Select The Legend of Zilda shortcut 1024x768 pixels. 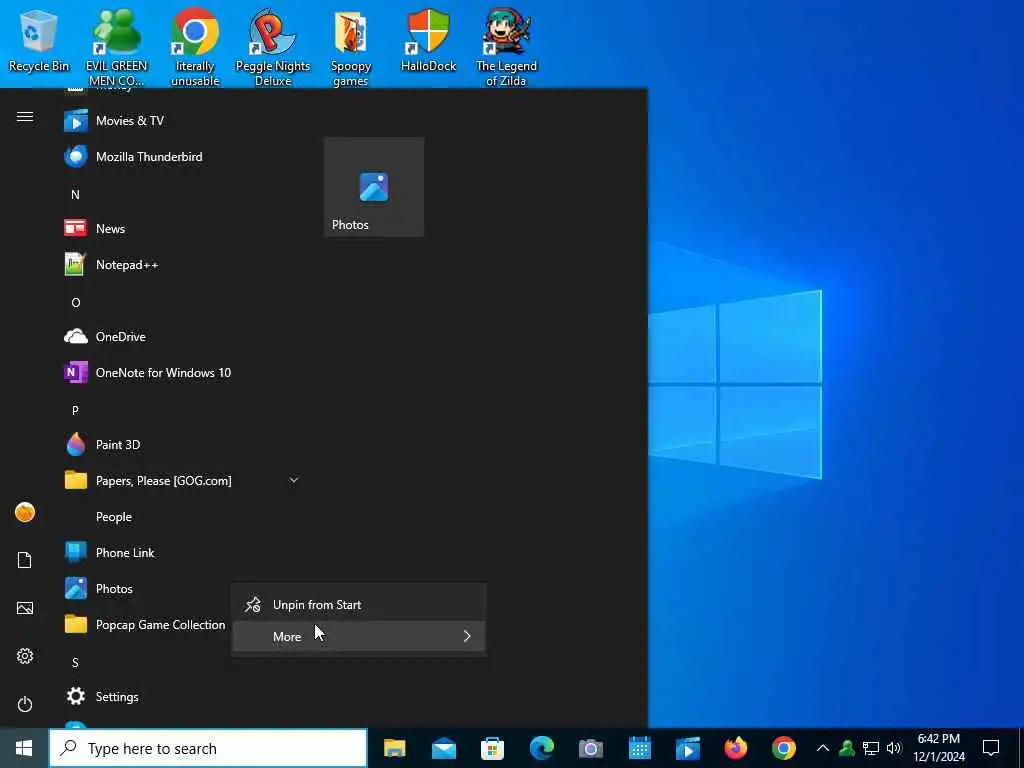(x=506, y=47)
